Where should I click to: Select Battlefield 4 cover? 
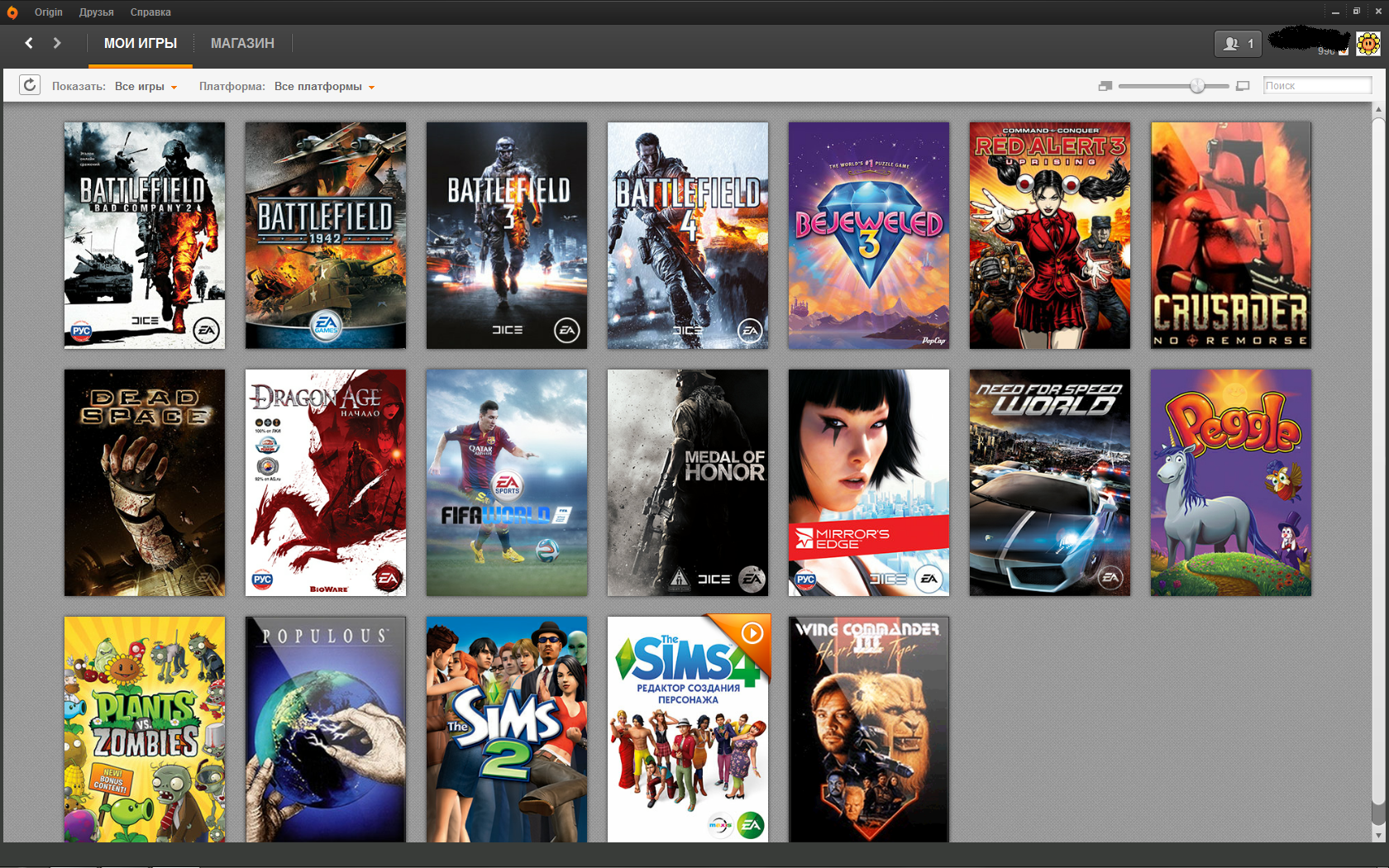tap(688, 236)
